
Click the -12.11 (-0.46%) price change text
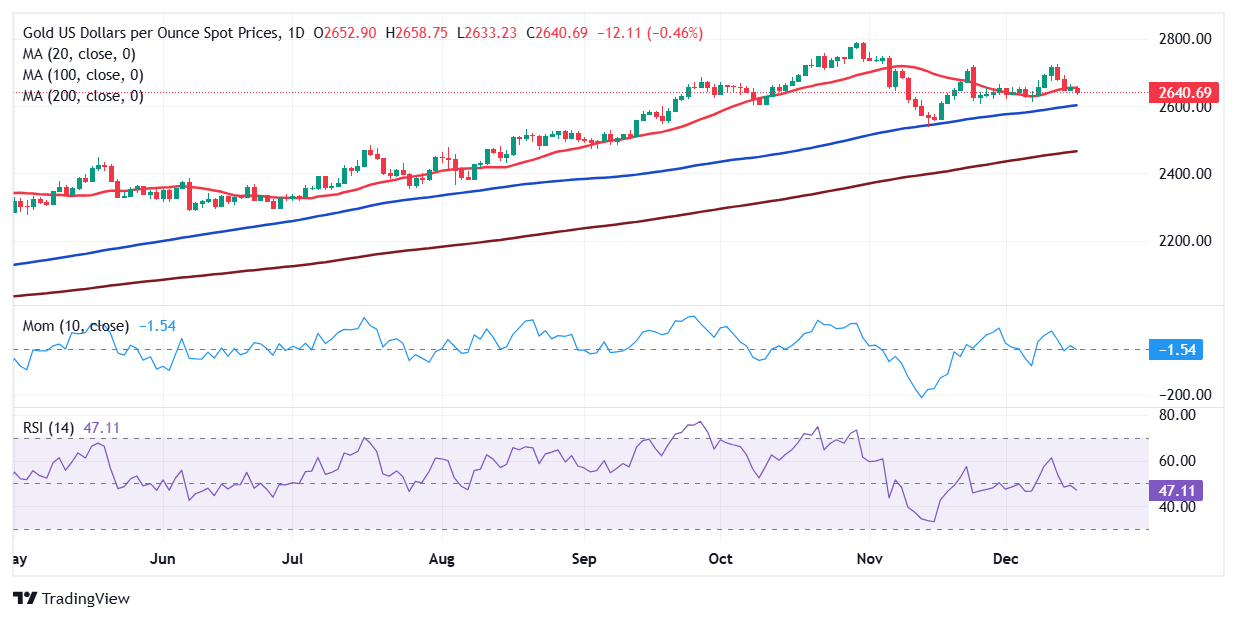pos(650,33)
